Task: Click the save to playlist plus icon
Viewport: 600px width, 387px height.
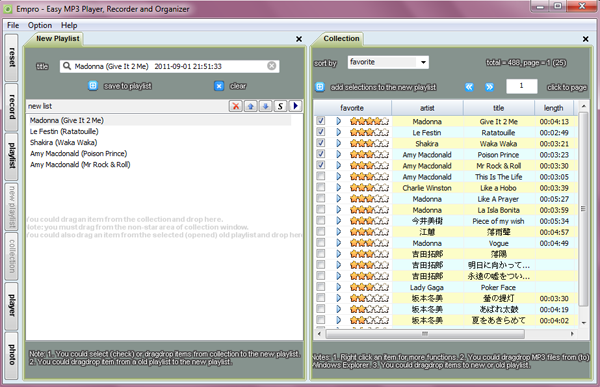Action: pos(93,86)
